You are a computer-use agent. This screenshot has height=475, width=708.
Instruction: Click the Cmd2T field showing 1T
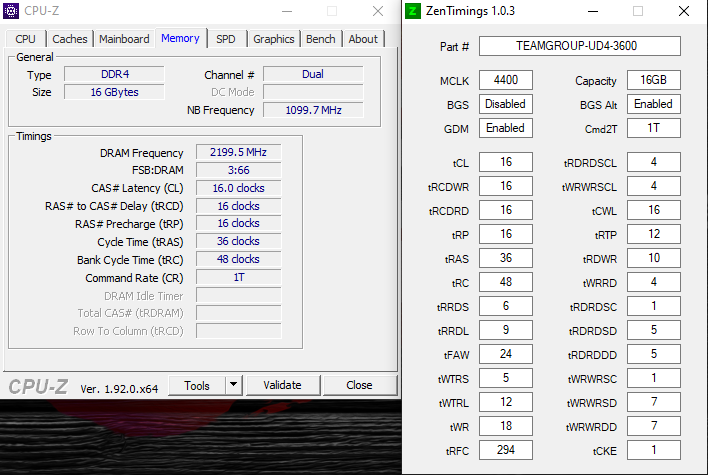[654, 128]
